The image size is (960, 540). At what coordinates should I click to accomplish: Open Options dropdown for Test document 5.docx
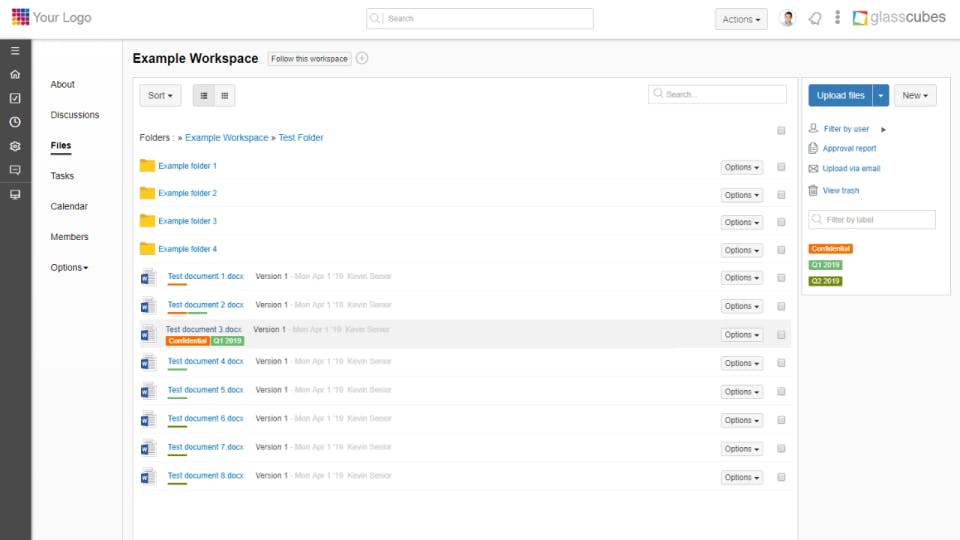click(741, 392)
